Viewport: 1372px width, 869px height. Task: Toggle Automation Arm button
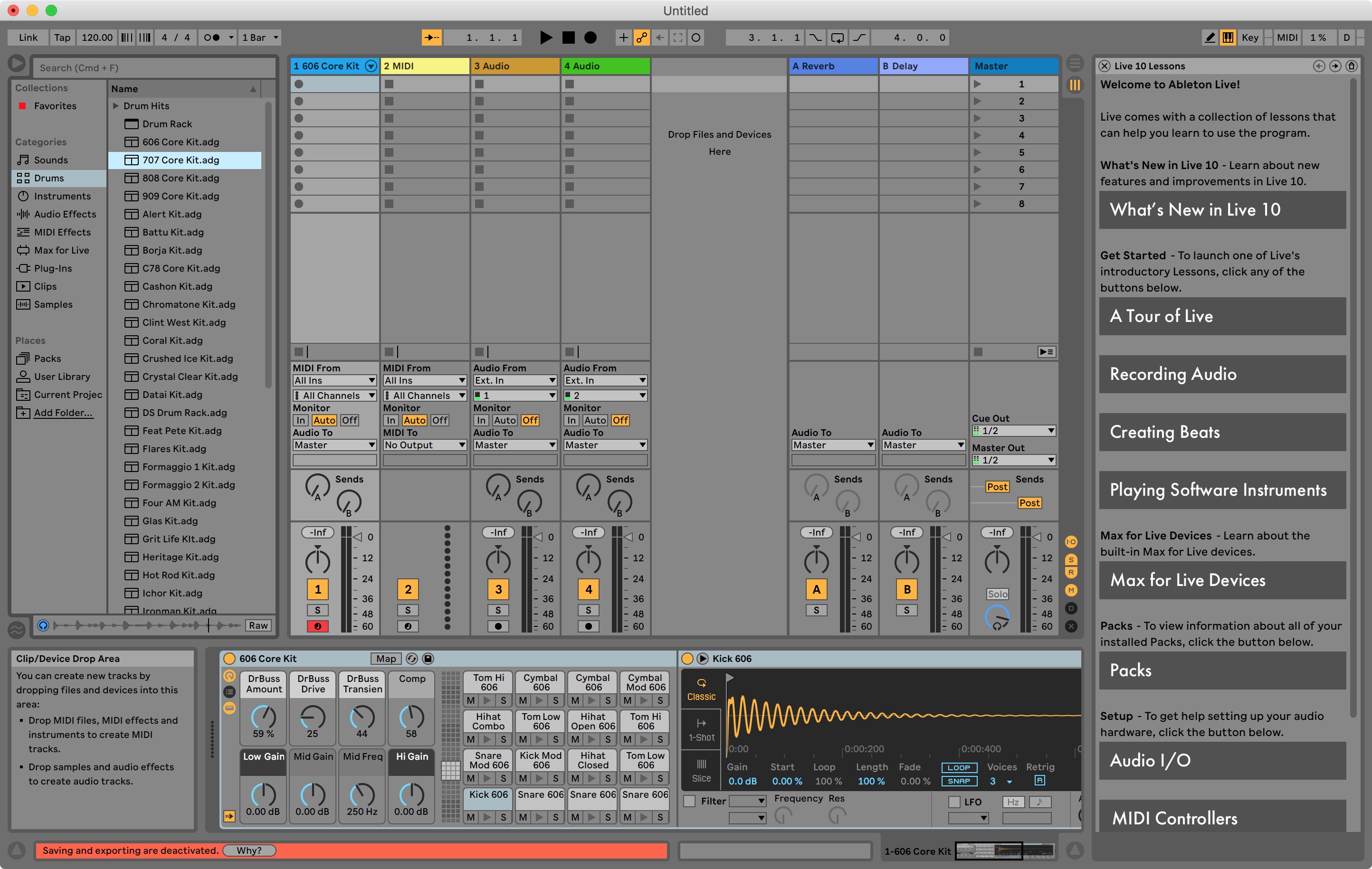point(641,38)
